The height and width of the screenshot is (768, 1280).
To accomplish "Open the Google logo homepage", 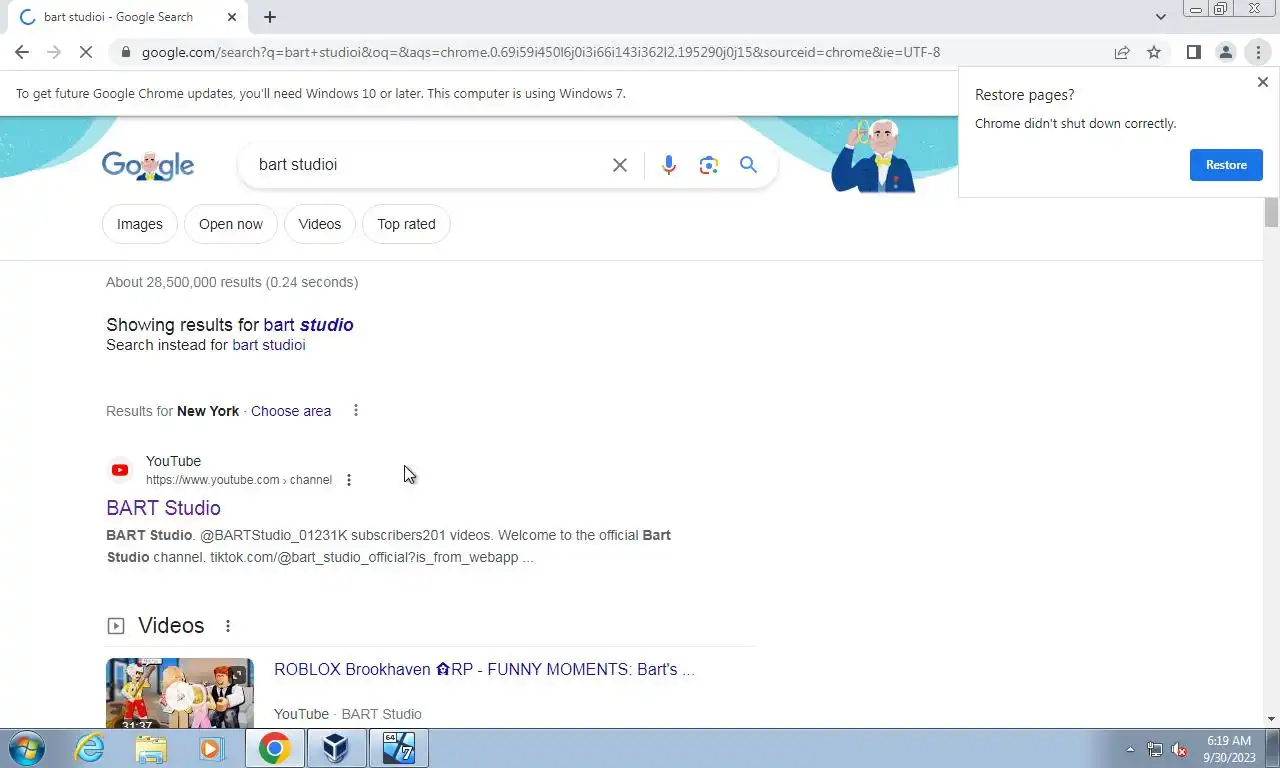I will (x=148, y=165).
